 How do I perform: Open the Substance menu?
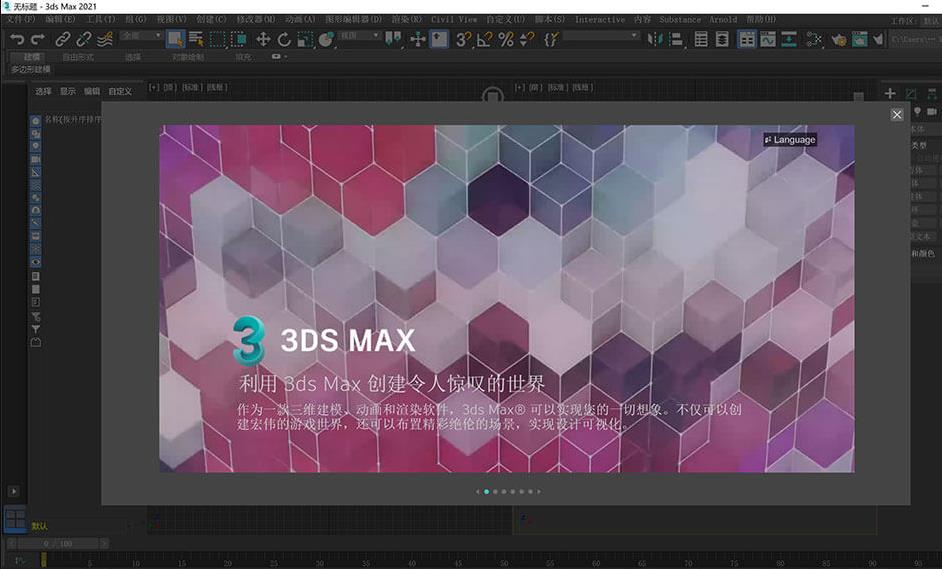pyautogui.click(x=680, y=19)
